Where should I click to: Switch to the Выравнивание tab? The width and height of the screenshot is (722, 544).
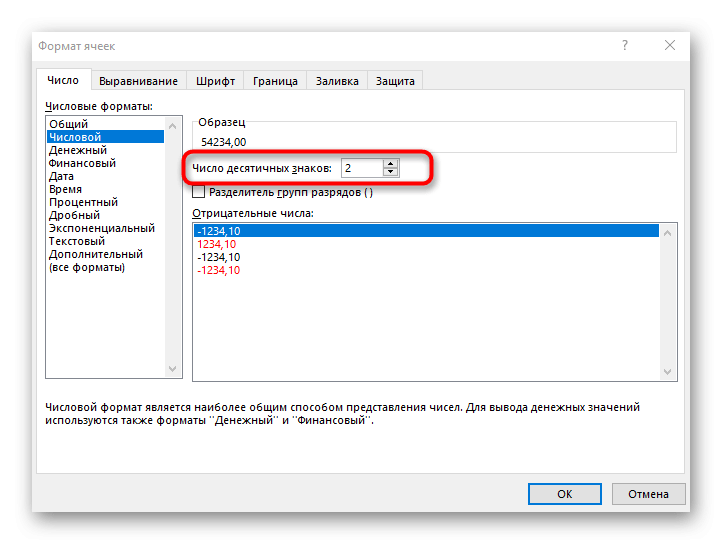138,81
